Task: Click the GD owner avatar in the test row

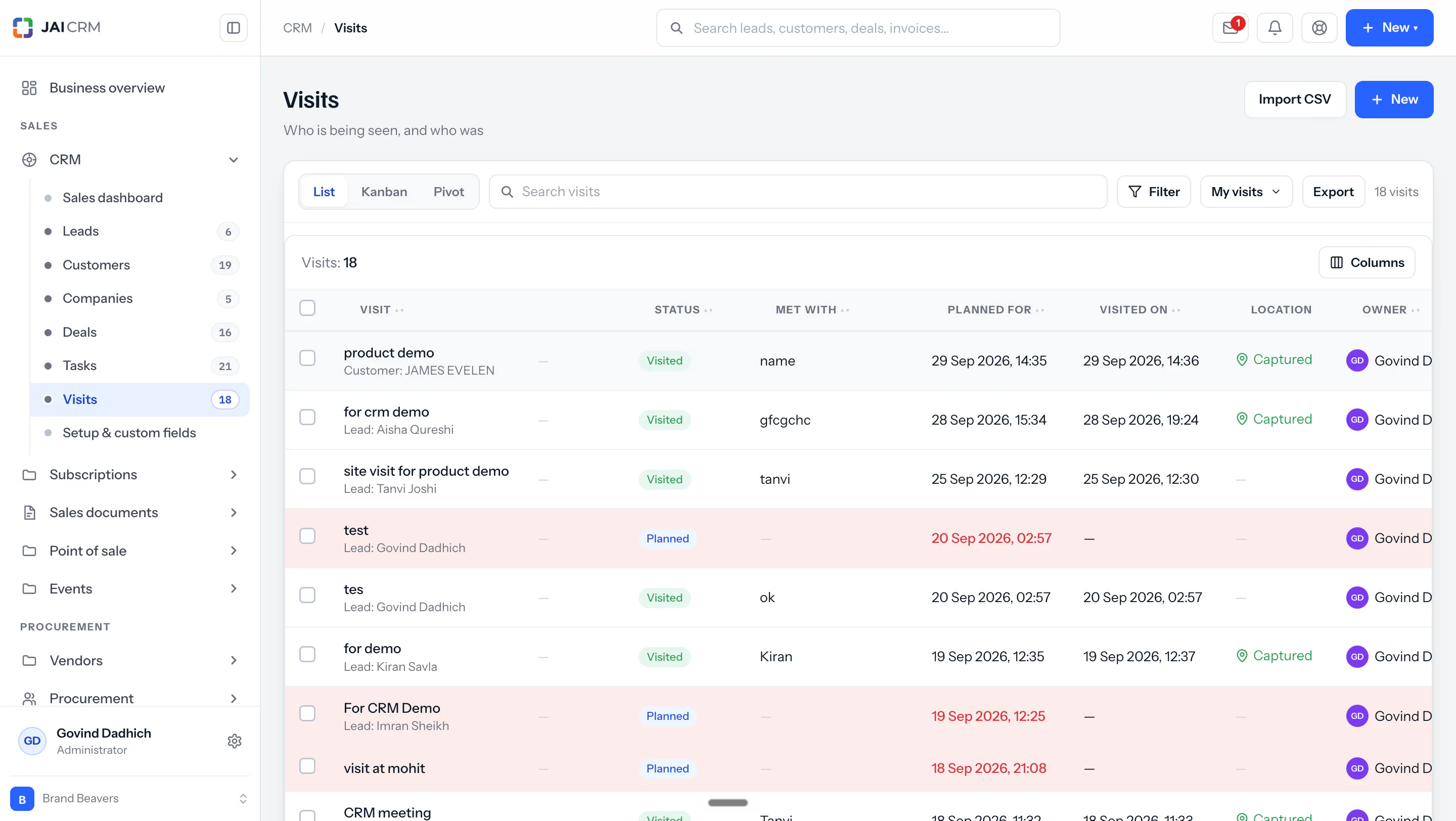Action: 1357,538
